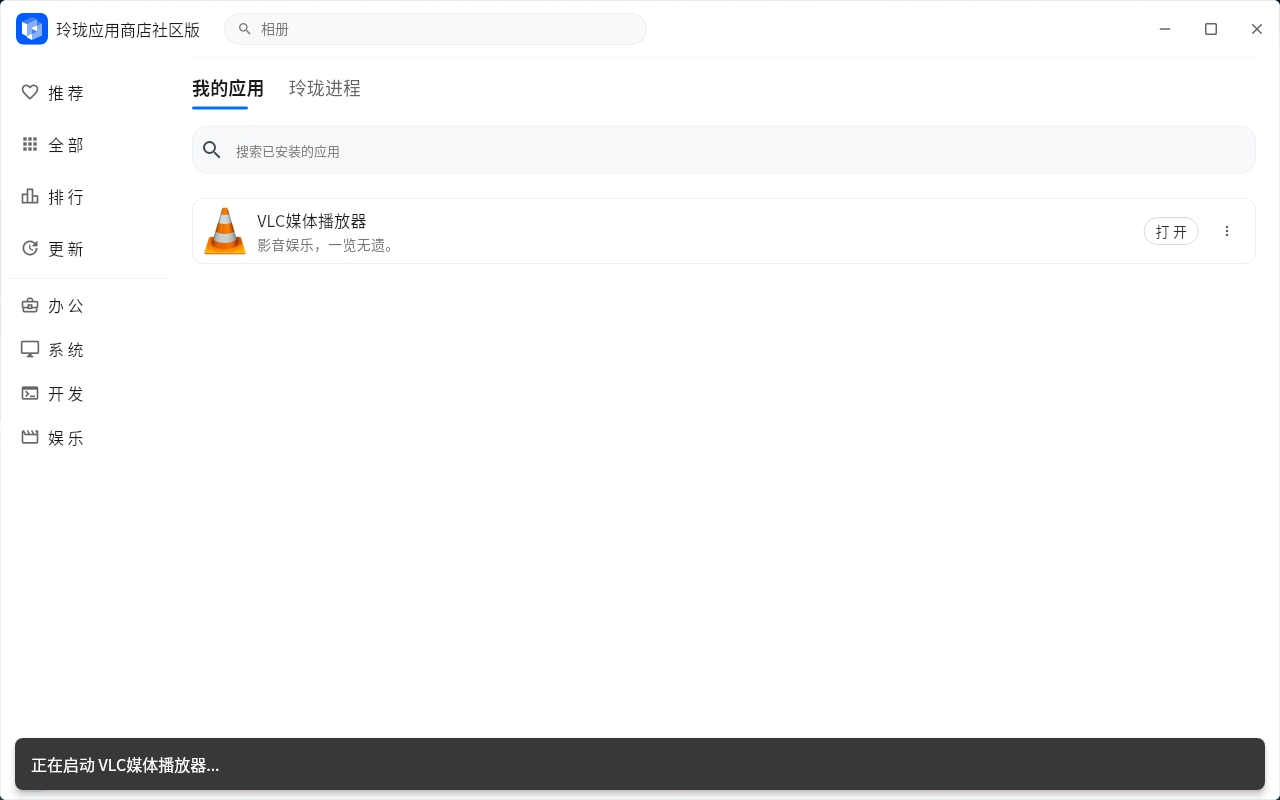
Task: Focus the 搜索已安装的应用 search box
Action: click(724, 150)
